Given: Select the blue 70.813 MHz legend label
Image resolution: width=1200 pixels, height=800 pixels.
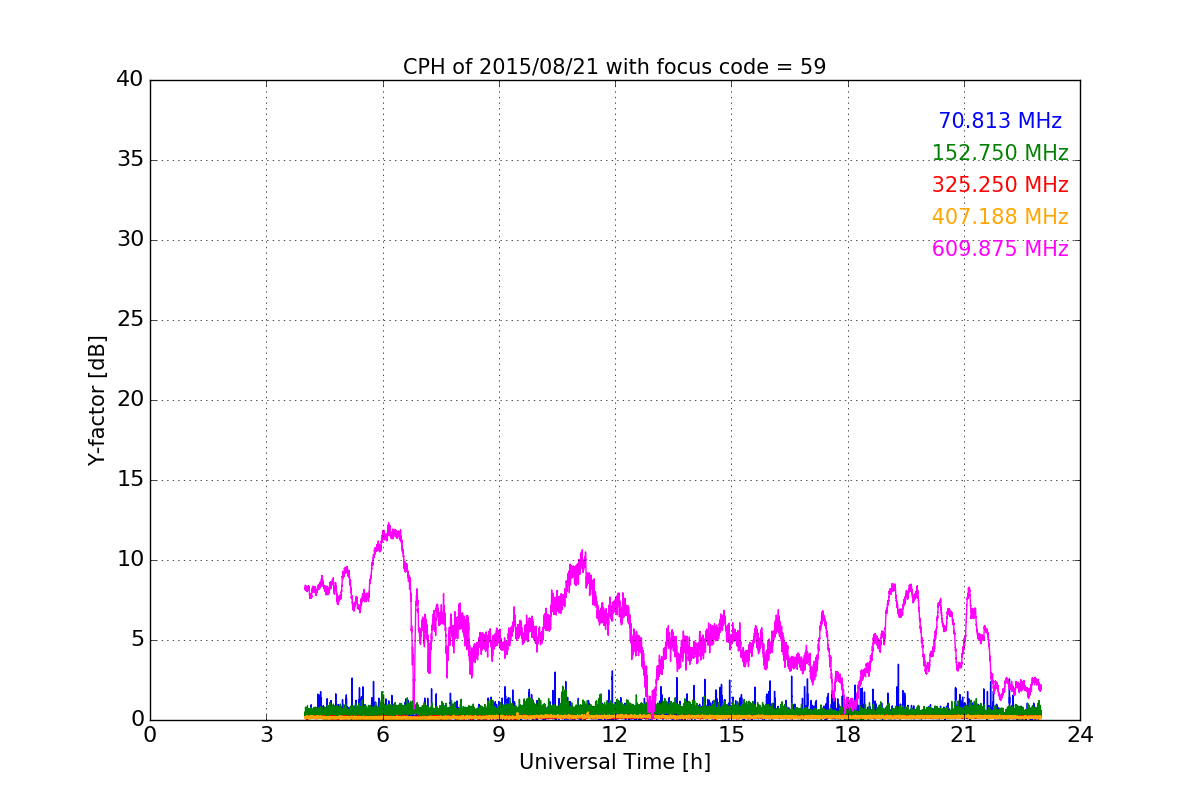Looking at the screenshot, I should [1000, 121].
